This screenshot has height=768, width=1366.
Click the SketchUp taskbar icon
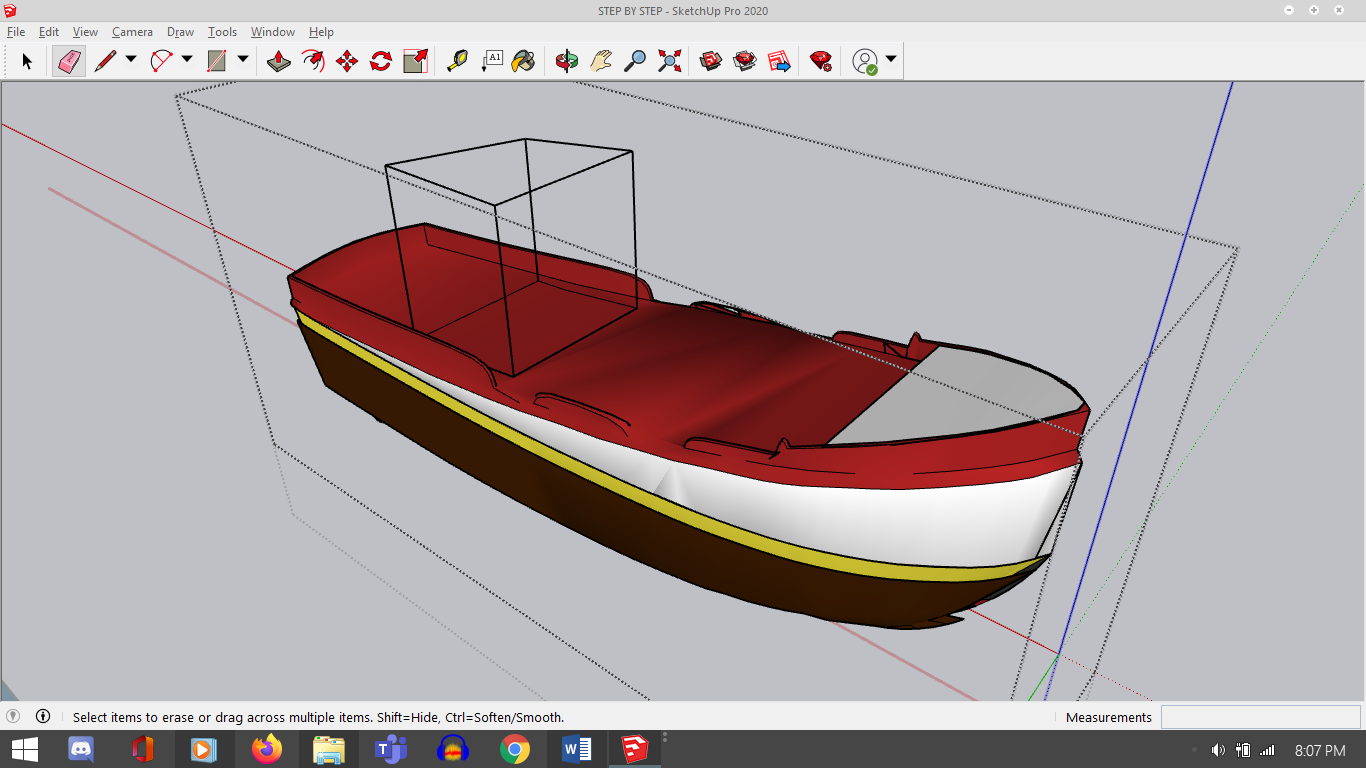pyautogui.click(x=633, y=749)
